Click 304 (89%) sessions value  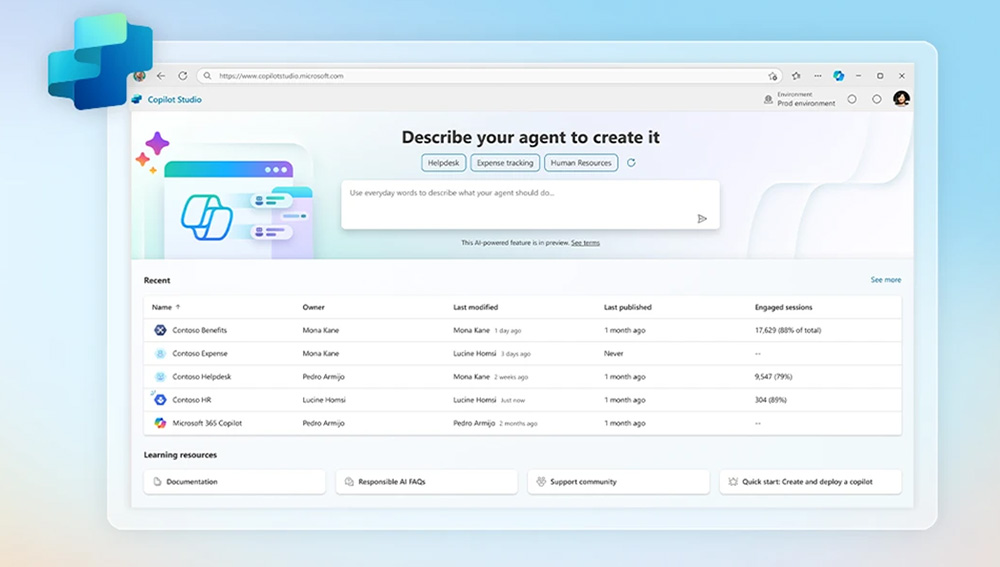pos(770,400)
